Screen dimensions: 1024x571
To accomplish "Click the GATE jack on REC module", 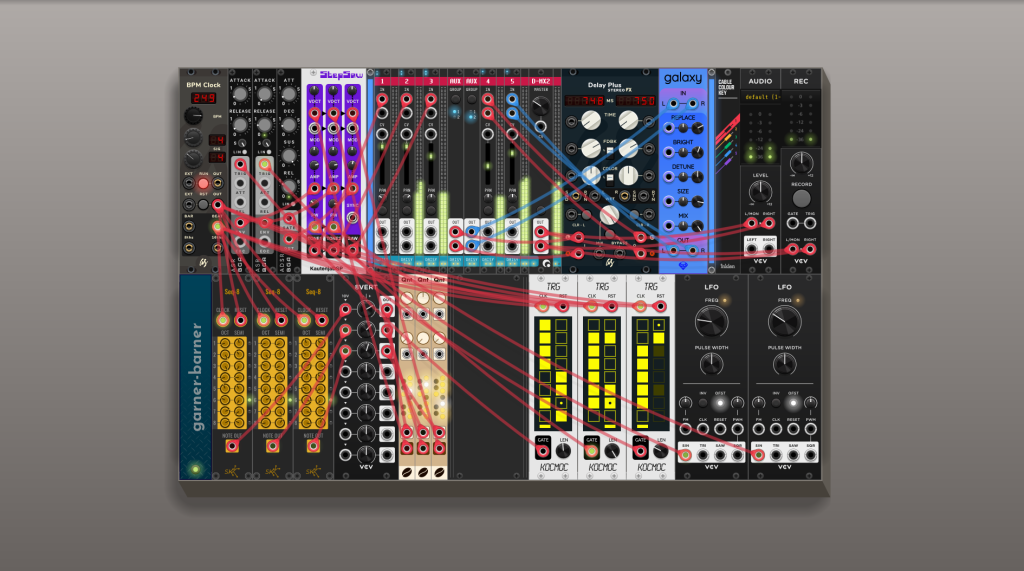I will 793,223.
